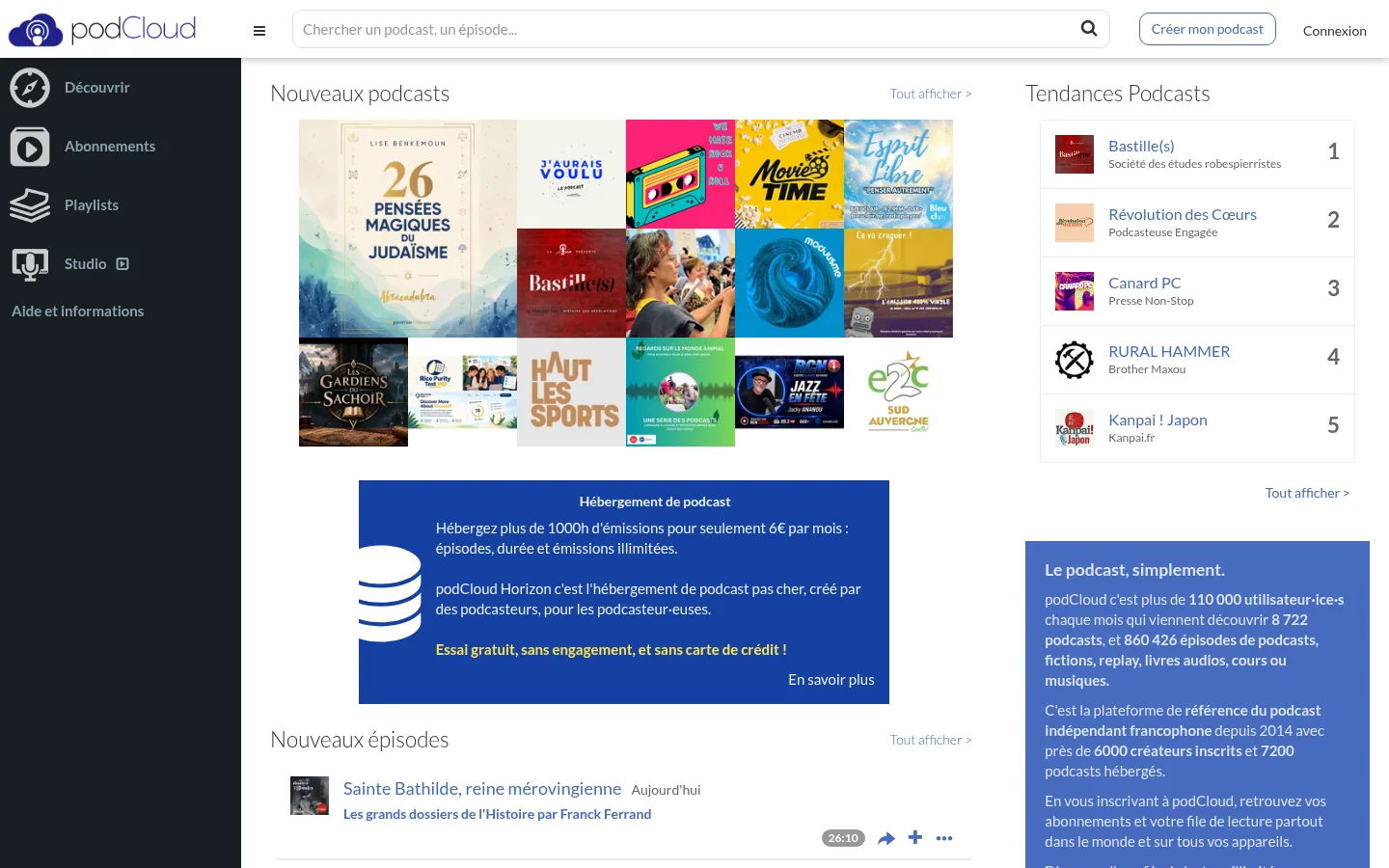The width and height of the screenshot is (1389, 868).
Task: Click the podCloud logo
Action: click(x=102, y=30)
